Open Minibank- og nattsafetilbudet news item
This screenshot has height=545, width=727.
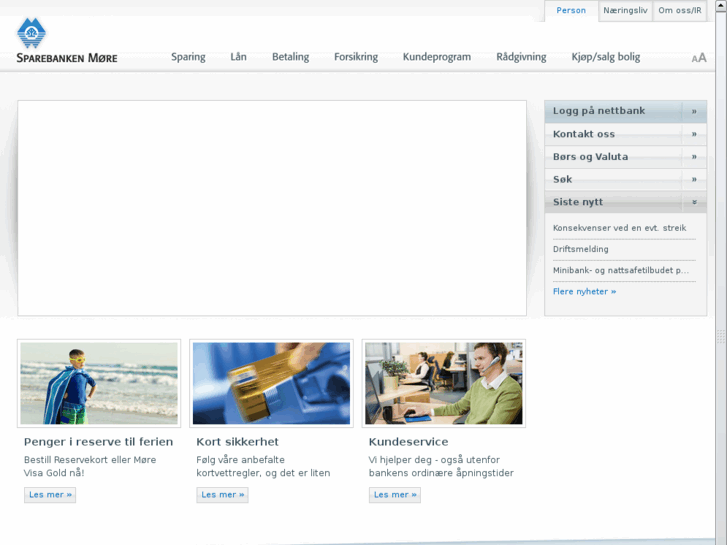[621, 270]
